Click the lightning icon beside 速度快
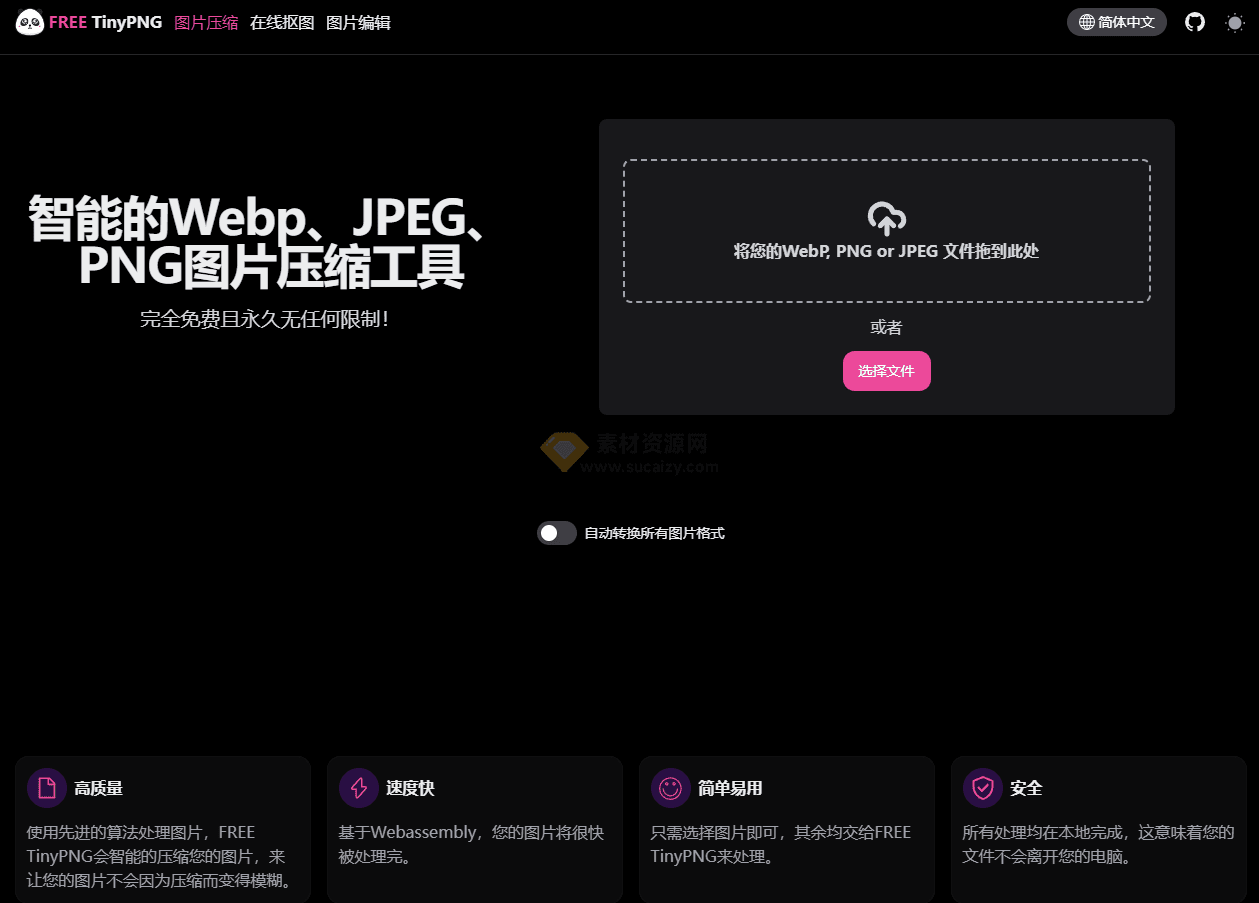 (358, 788)
